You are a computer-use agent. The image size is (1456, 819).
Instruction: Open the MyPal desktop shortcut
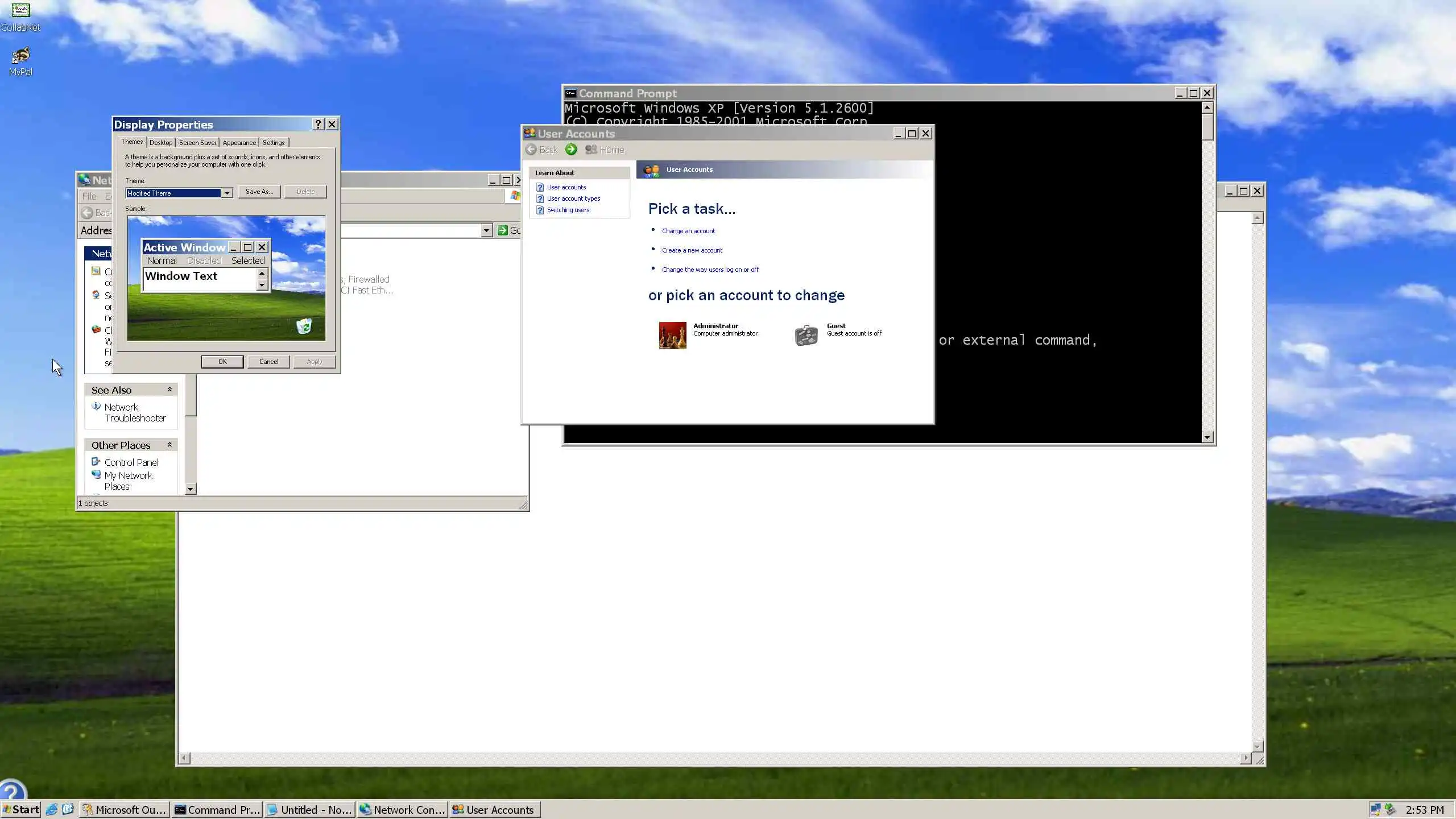[x=20, y=56]
